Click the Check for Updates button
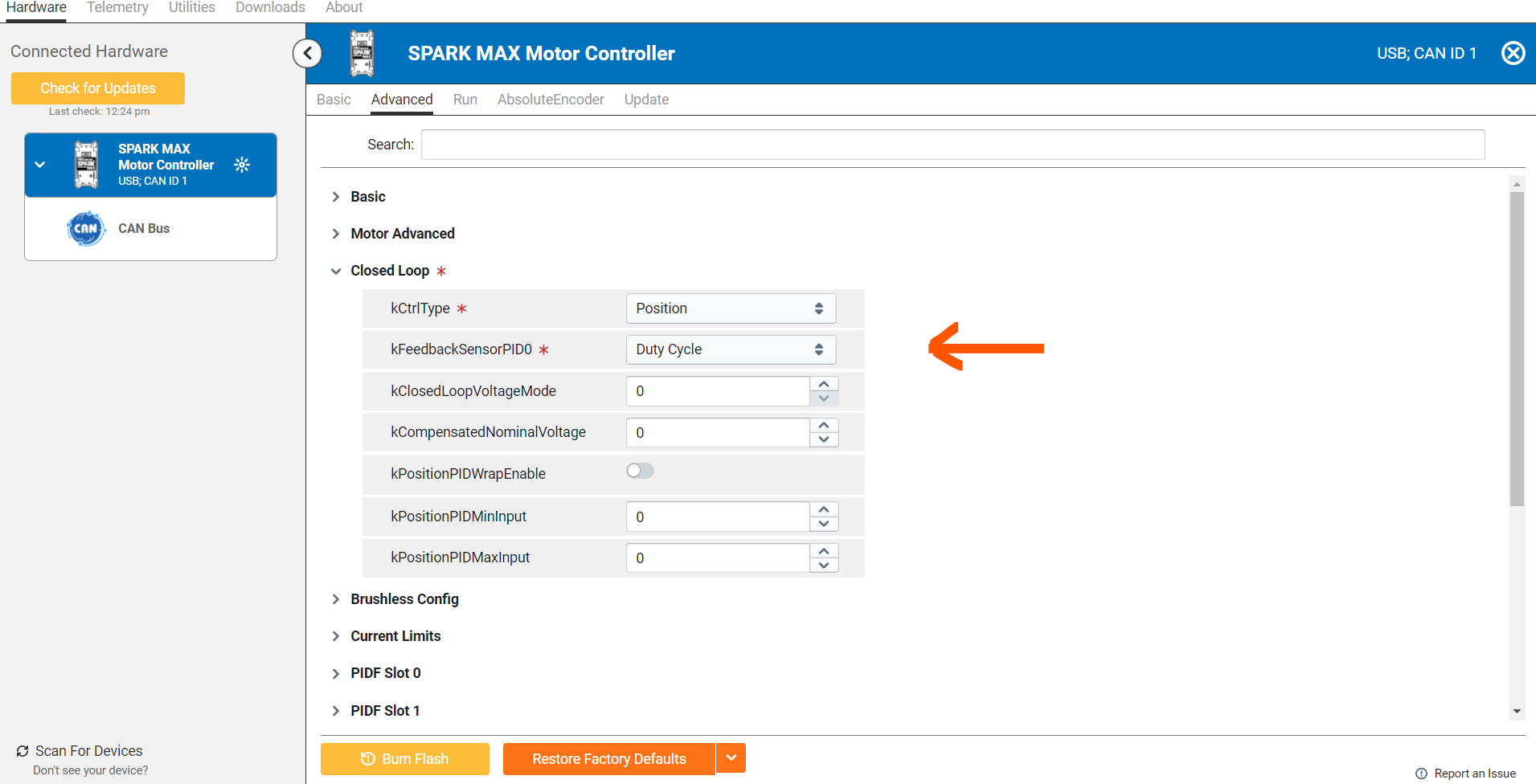The height and width of the screenshot is (784, 1536). coord(98,88)
